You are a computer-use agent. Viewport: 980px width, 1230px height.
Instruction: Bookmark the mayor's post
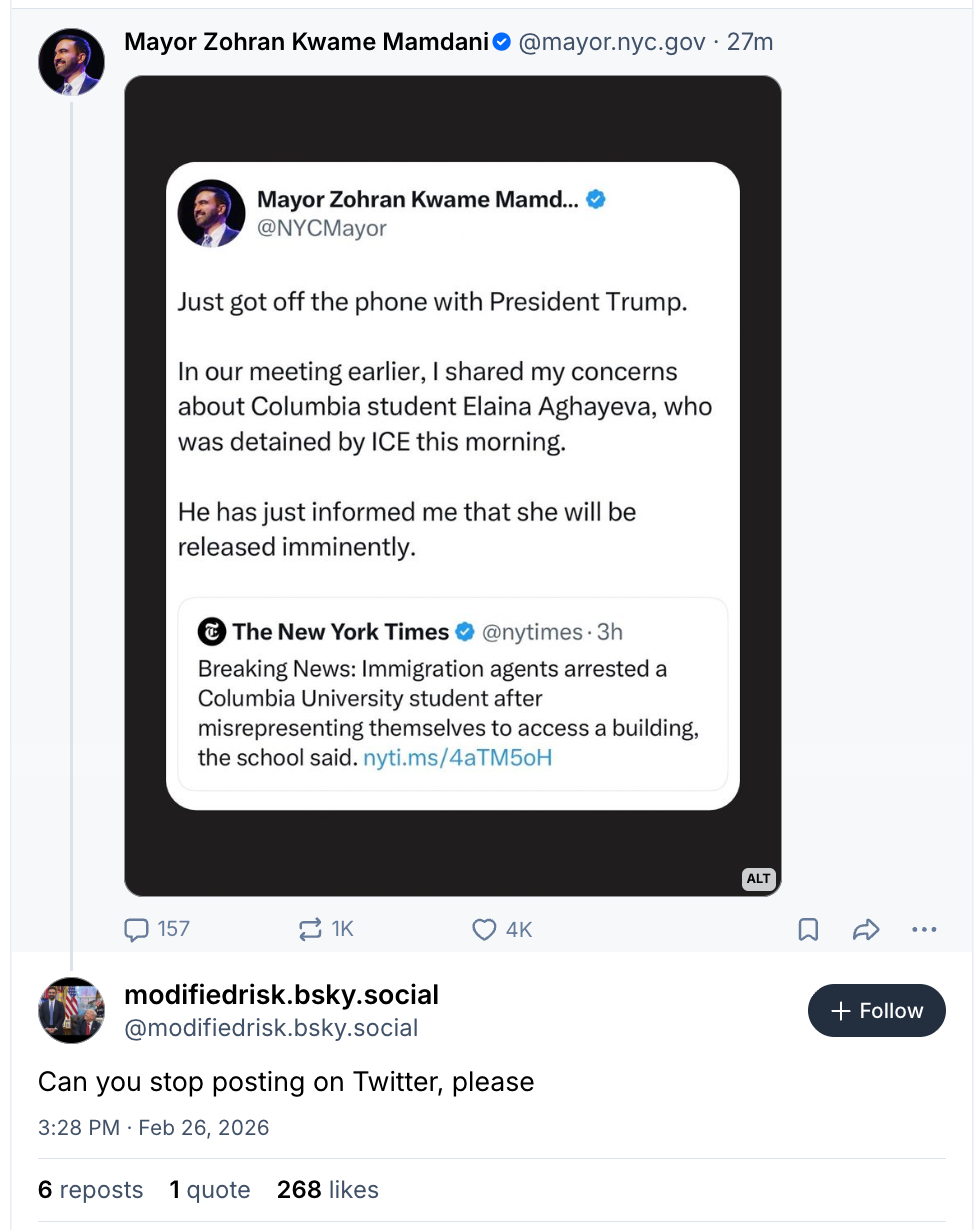[808, 930]
